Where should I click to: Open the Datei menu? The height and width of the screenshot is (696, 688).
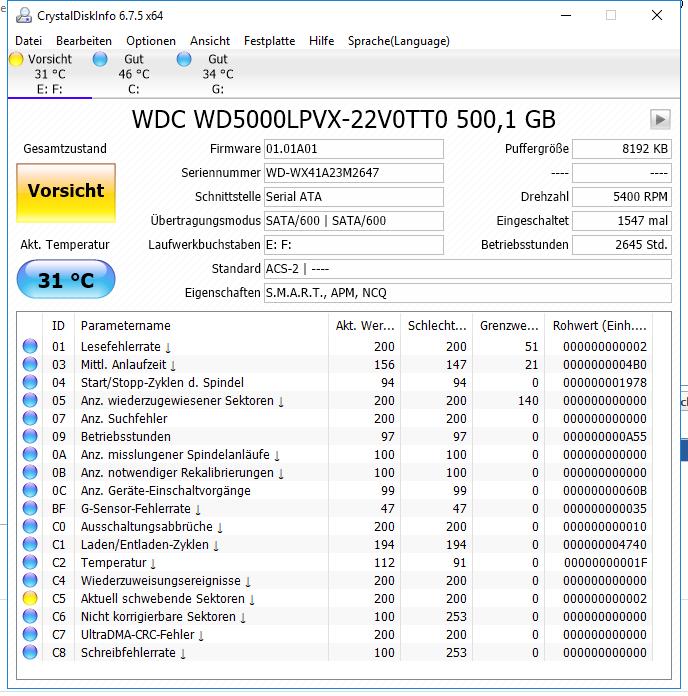click(28, 41)
